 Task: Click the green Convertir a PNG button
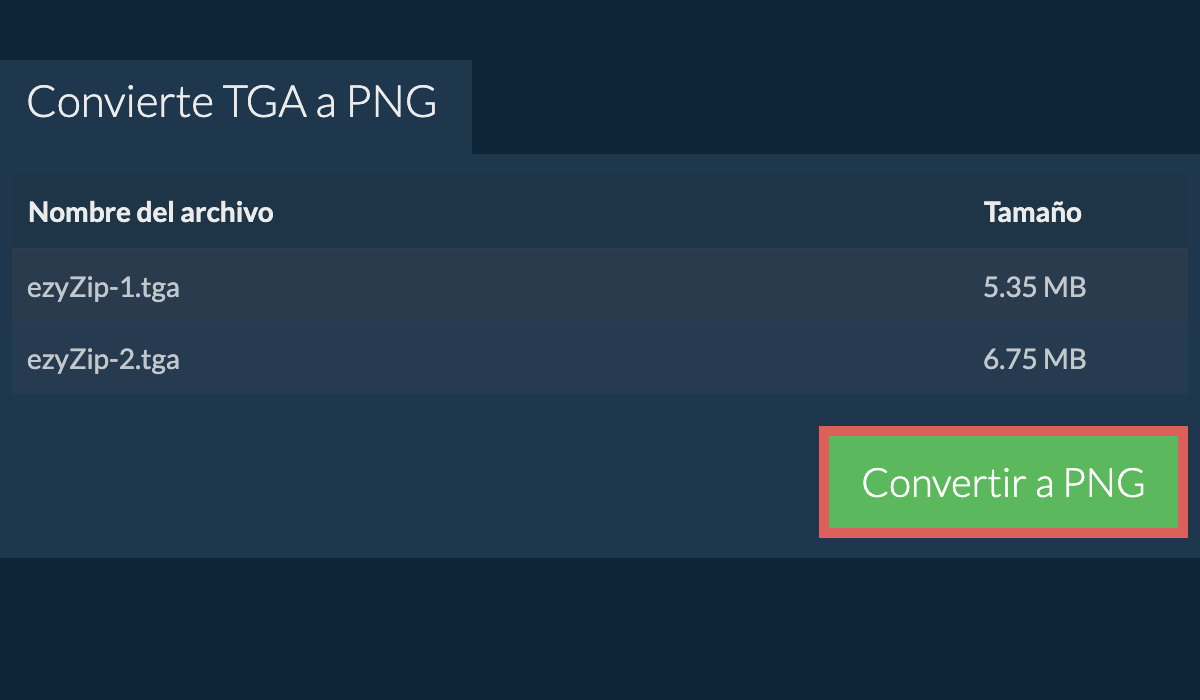pos(1003,482)
